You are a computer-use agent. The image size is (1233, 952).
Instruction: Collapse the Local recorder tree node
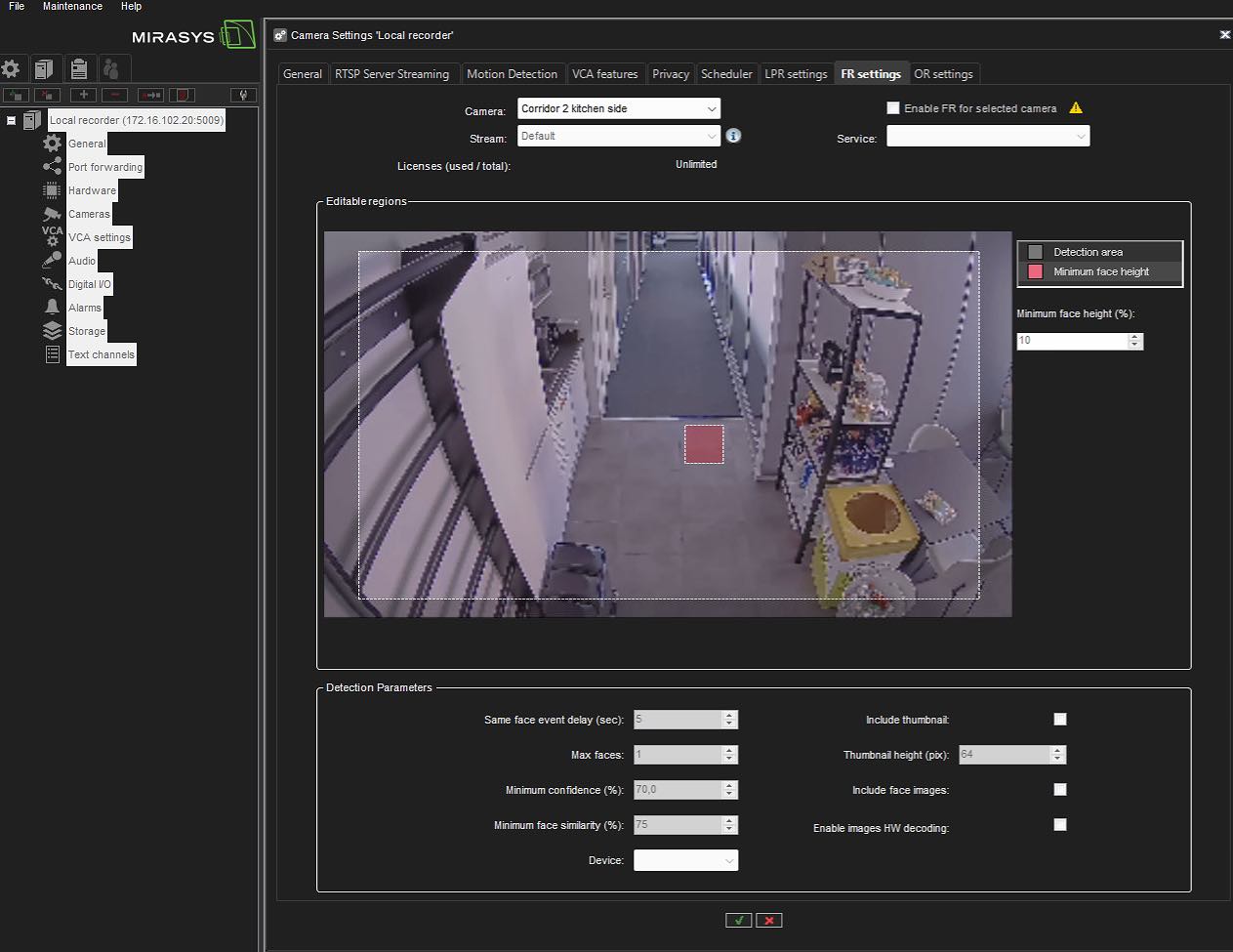coord(12,121)
